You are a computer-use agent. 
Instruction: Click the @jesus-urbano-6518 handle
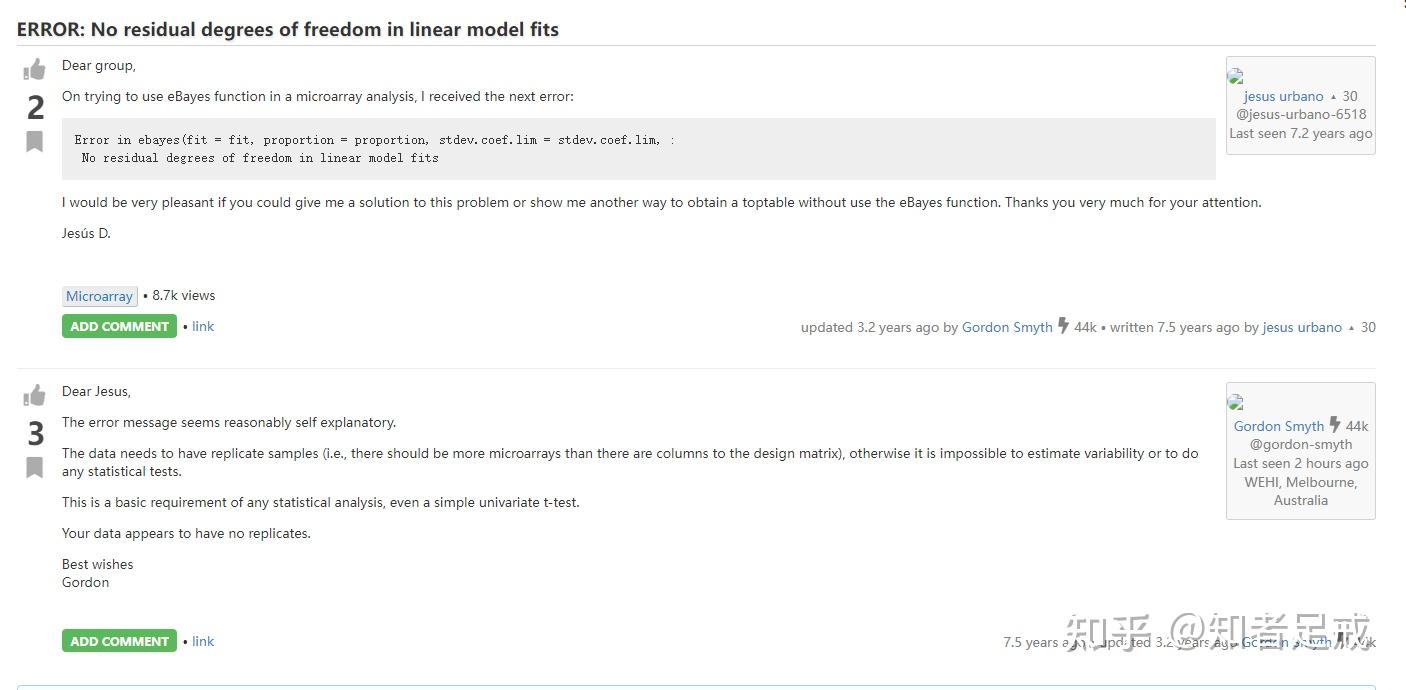click(1301, 114)
